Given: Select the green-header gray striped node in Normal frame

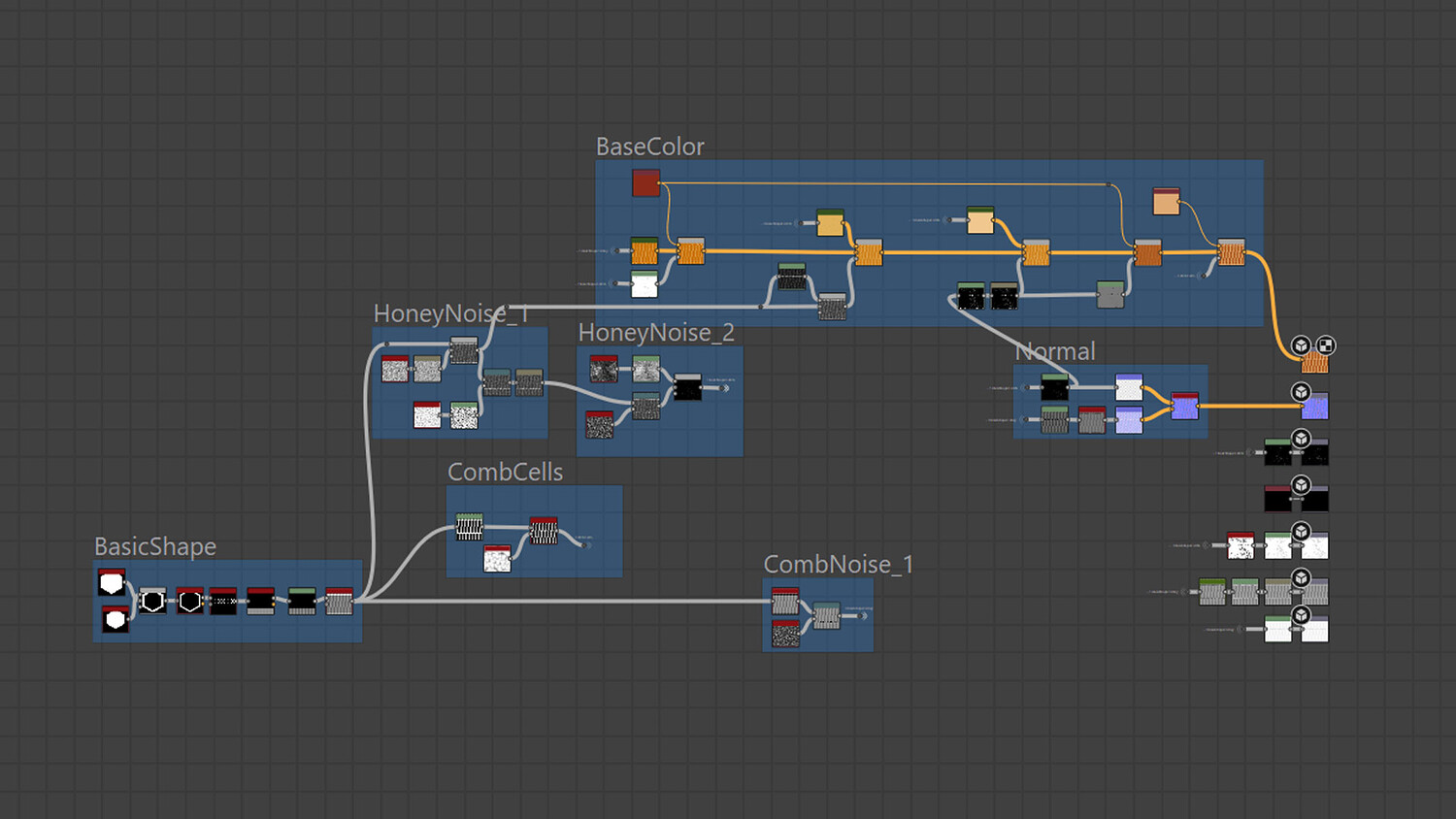Looking at the screenshot, I should pyautogui.click(x=1055, y=420).
